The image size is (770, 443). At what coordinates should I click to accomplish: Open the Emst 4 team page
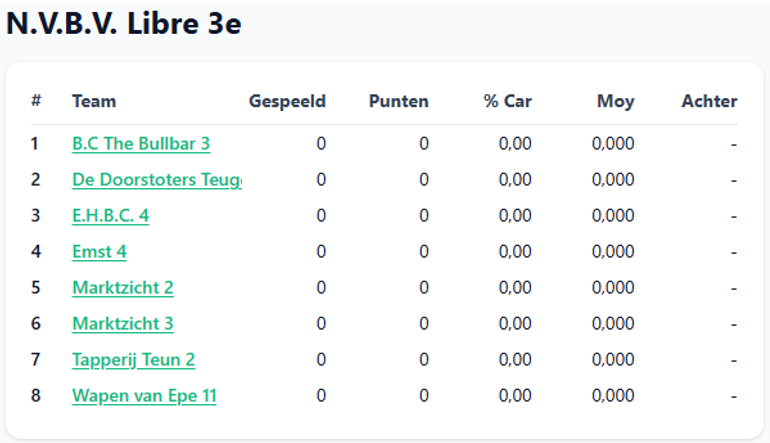pos(99,252)
